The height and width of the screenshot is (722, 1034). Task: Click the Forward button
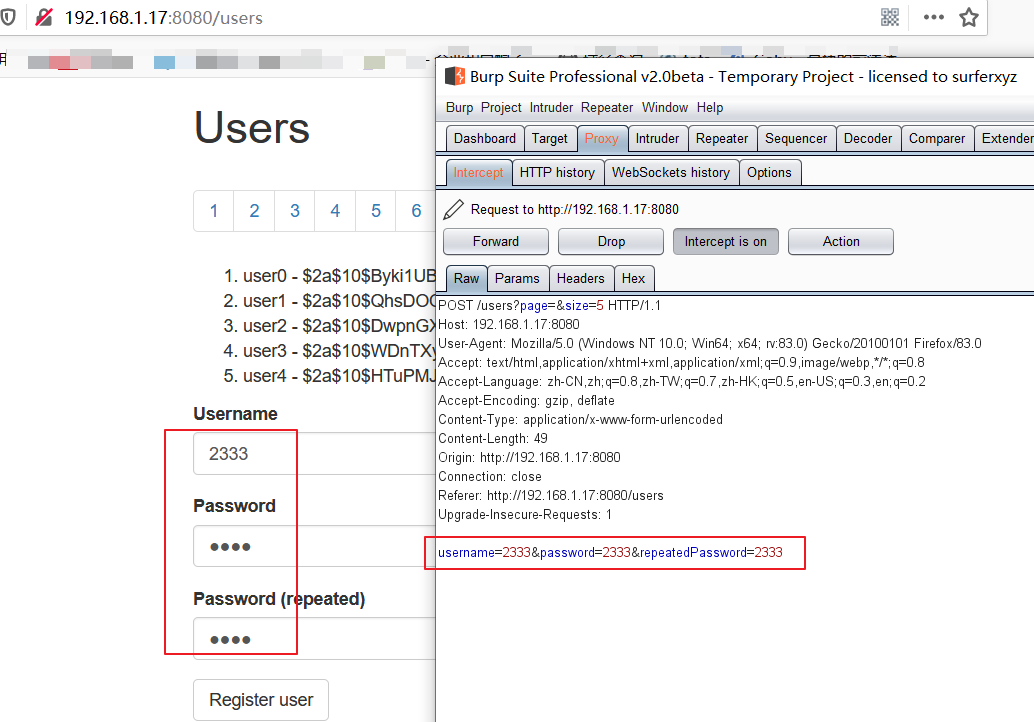(496, 241)
